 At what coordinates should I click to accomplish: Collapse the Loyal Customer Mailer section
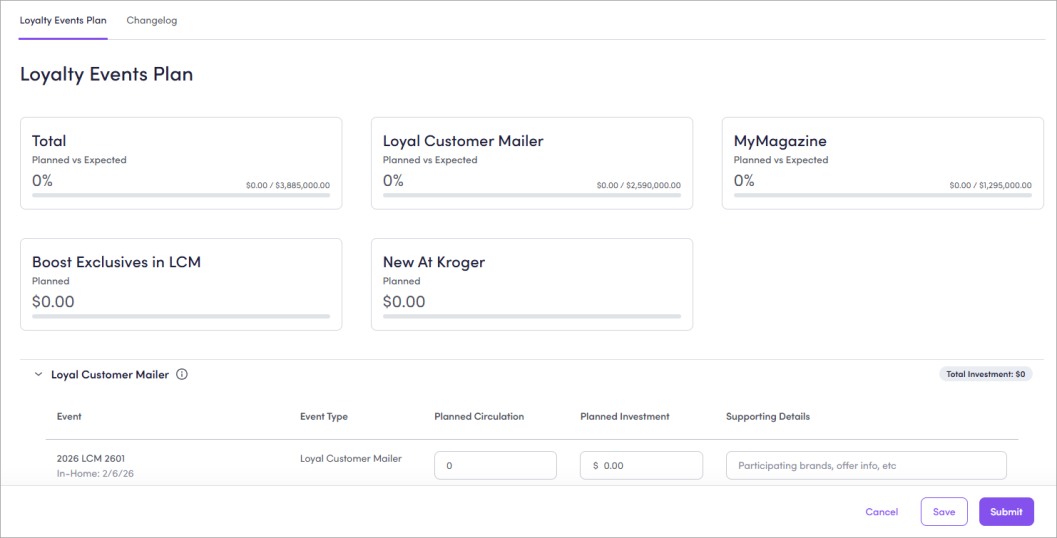tap(39, 375)
